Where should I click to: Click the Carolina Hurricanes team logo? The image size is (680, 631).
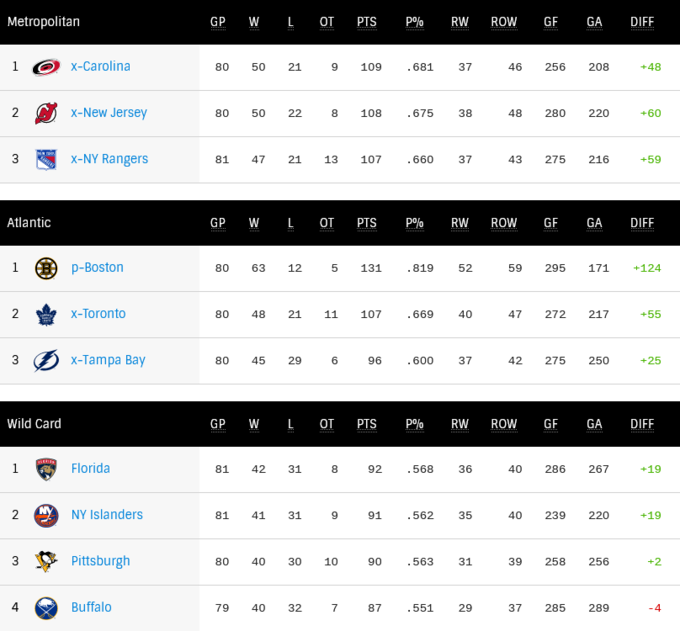[46, 67]
